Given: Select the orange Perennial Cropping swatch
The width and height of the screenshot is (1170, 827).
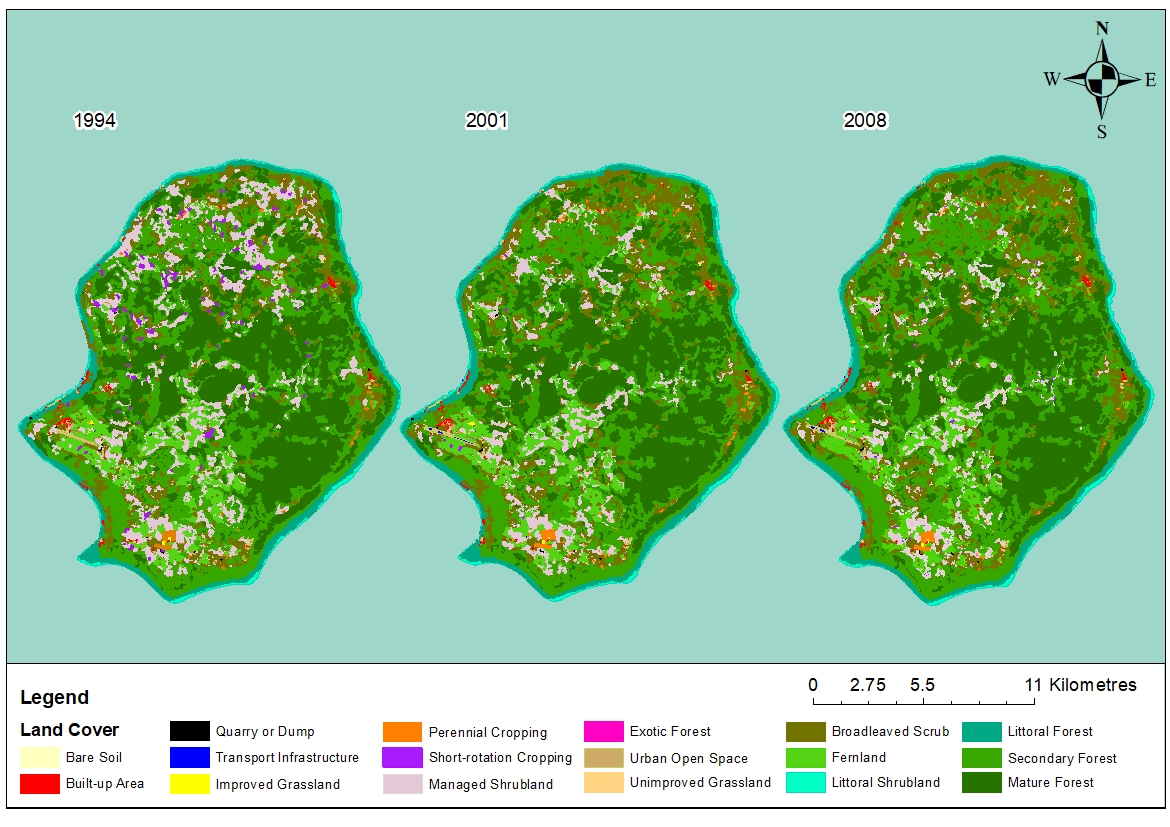Looking at the screenshot, I should point(403,731).
